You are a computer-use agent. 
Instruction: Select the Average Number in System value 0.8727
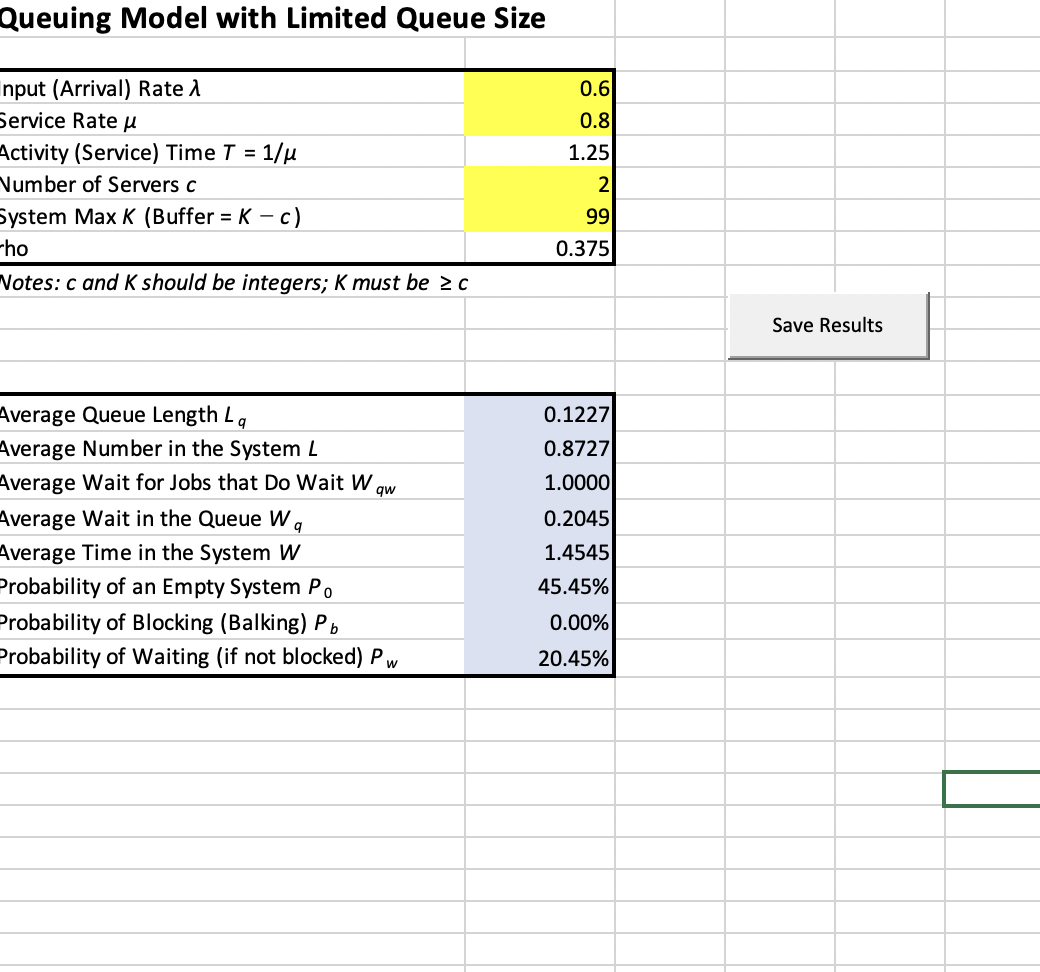pyautogui.click(x=540, y=448)
